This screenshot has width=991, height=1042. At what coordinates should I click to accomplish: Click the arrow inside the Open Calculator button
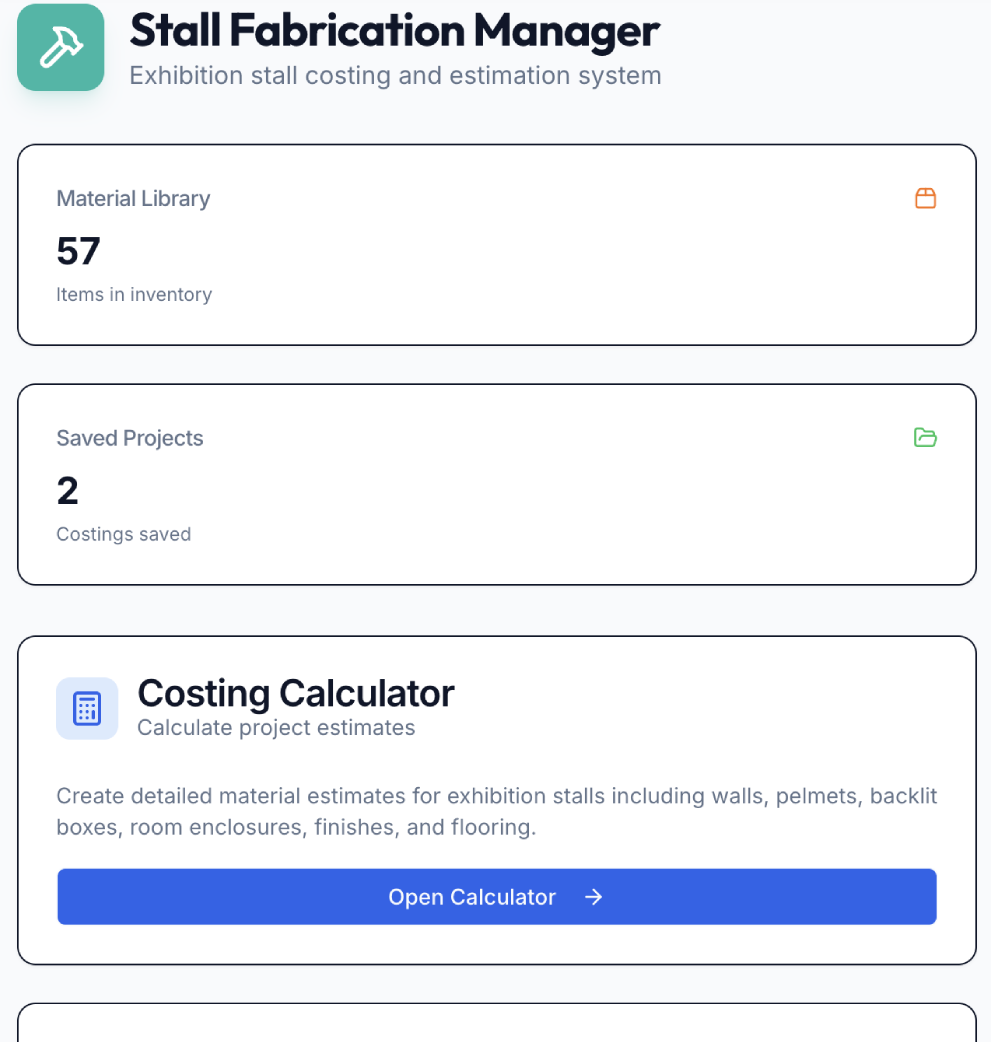593,897
